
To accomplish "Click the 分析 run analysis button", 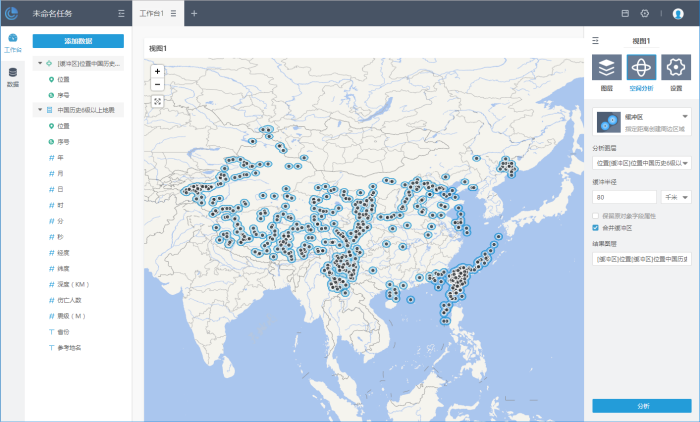I will pyautogui.click(x=641, y=406).
